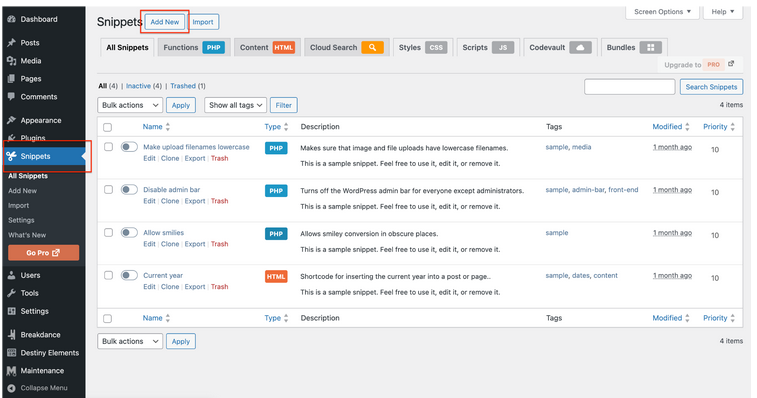
Task: Show Trashed snippets filter link
Action: pyautogui.click(x=183, y=86)
